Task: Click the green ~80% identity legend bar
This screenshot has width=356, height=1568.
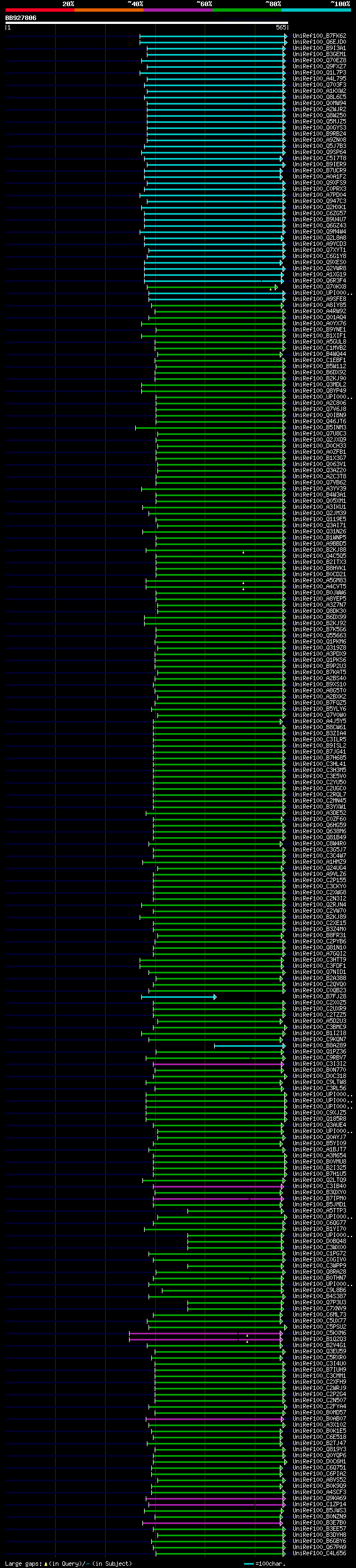Action: 247,10
